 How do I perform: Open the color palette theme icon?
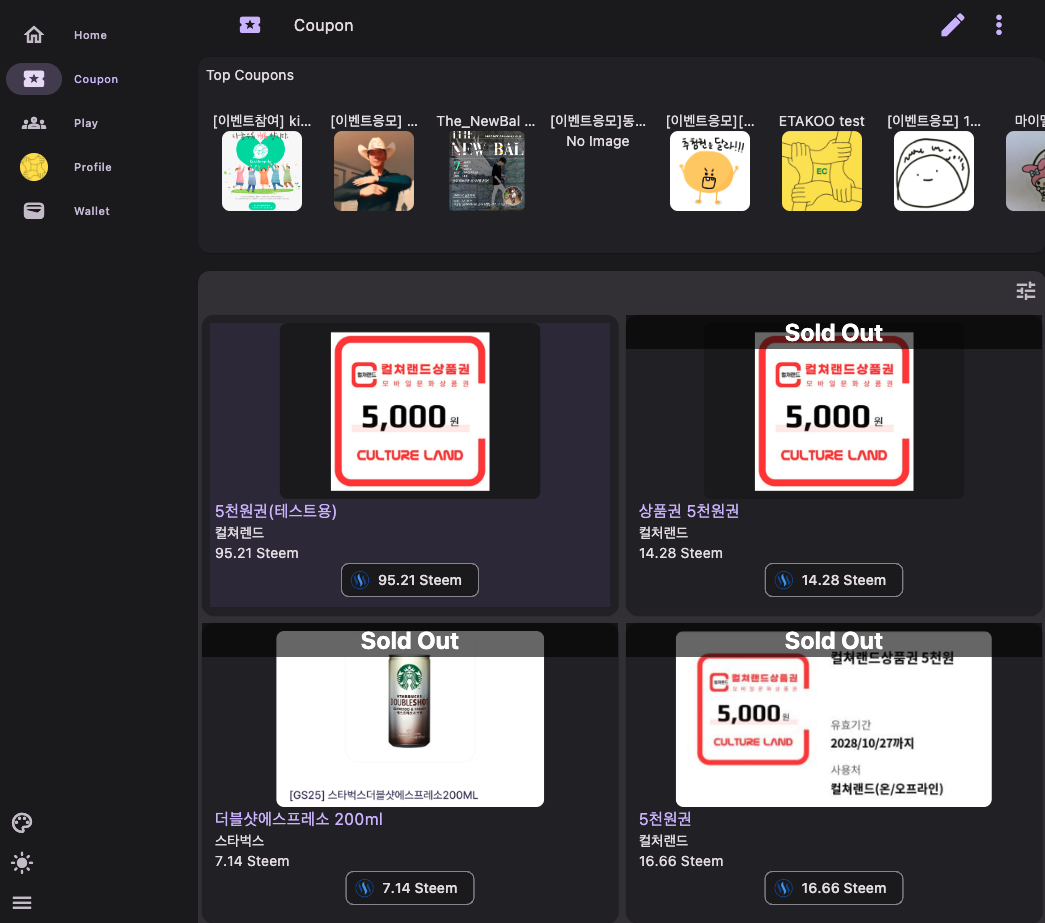22,822
